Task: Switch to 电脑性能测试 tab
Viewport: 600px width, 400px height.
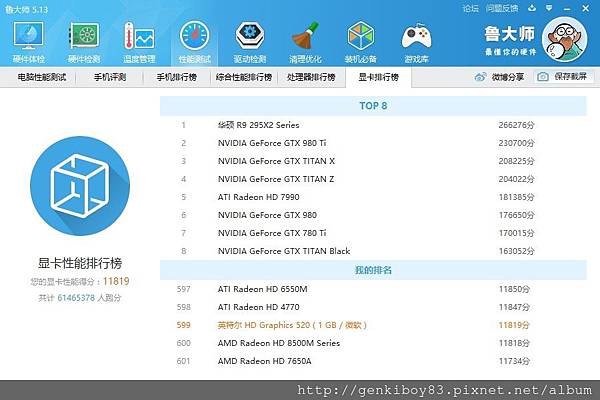Action: tap(42, 77)
